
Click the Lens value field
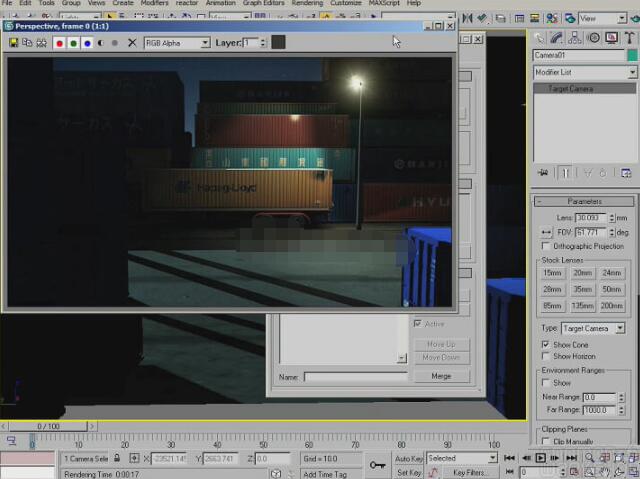click(591, 218)
